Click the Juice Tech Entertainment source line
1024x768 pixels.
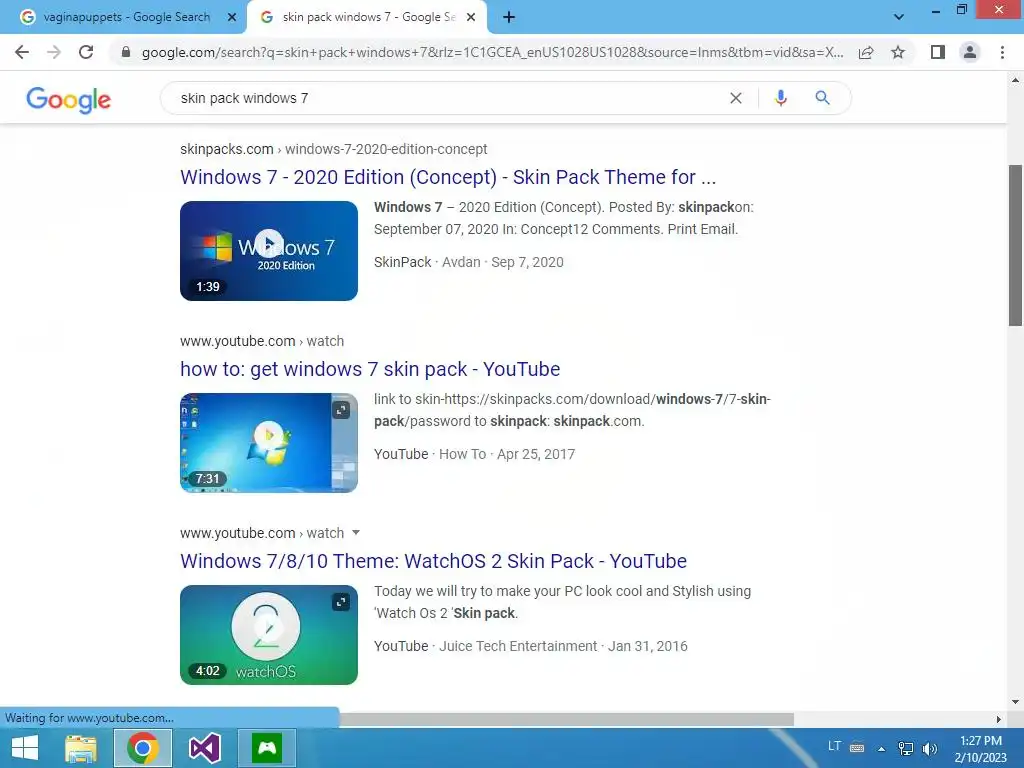530,646
